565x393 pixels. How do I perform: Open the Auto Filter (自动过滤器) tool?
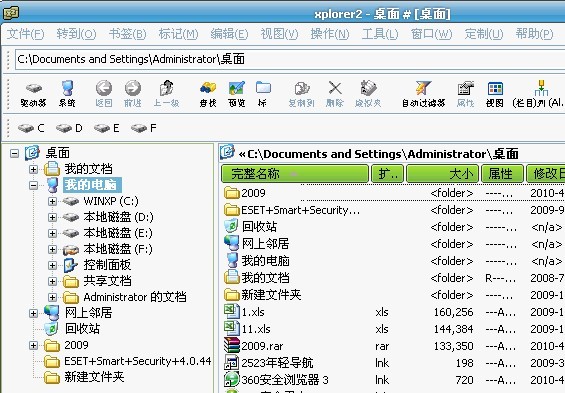point(423,94)
